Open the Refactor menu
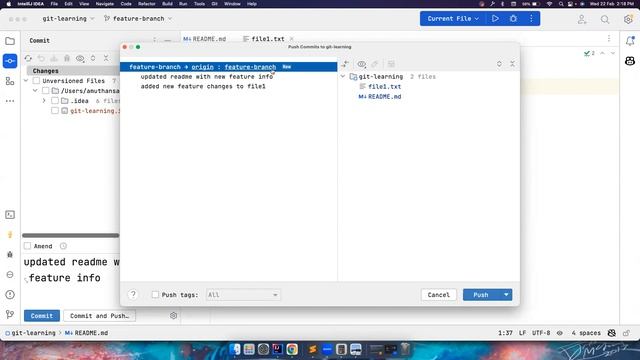Image resolution: width=640 pixels, height=360 pixels. pos(147,4)
